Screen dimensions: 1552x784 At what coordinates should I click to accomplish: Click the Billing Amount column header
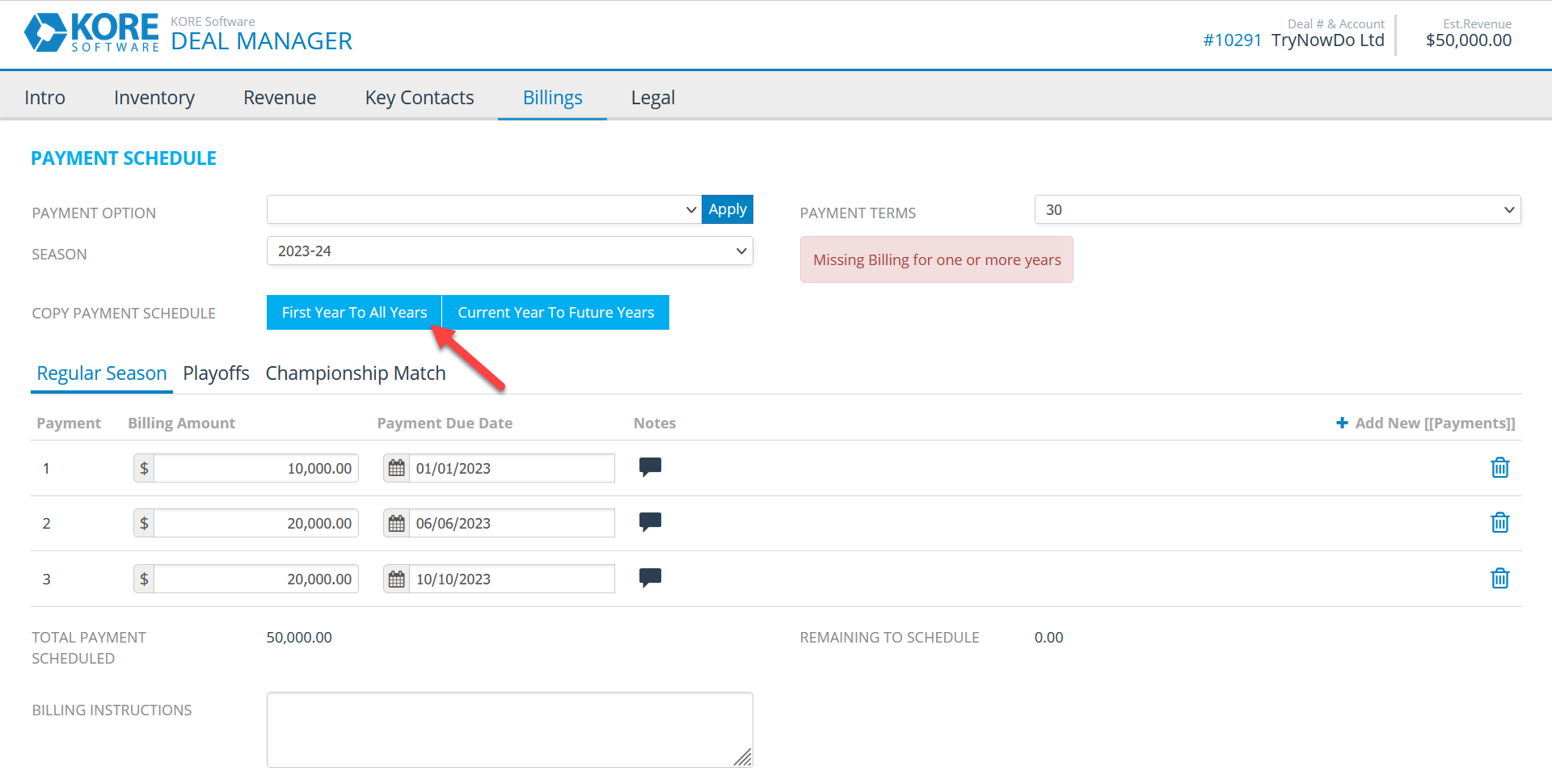pos(181,423)
